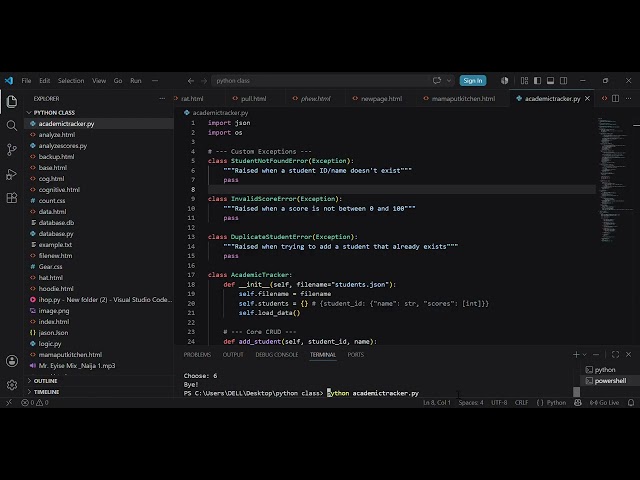The image size is (640, 480).
Task: Open the File menu
Action: pos(27,81)
